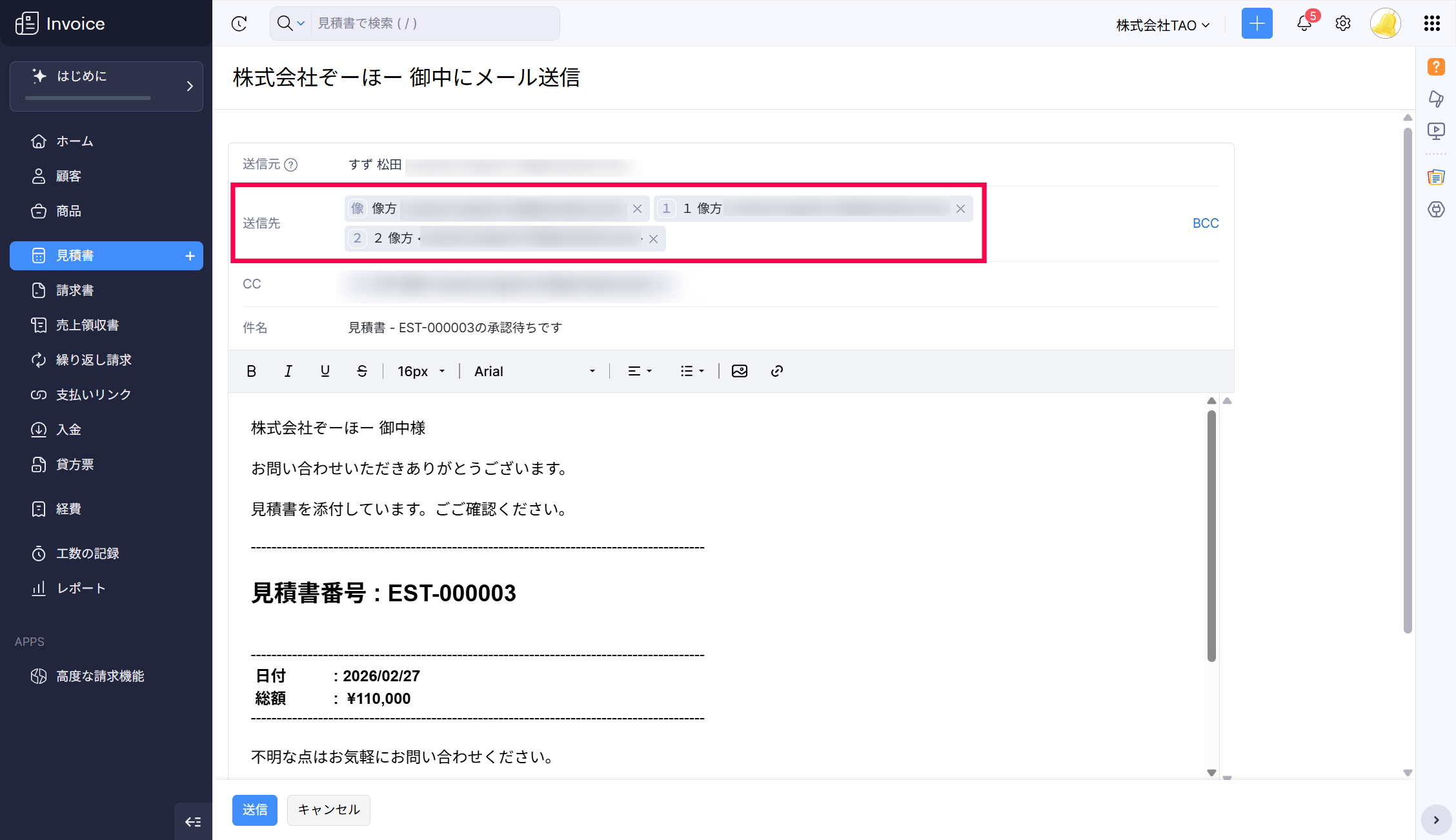Click the 送信 button
This screenshot has width=1456, height=840.
pyautogui.click(x=254, y=810)
